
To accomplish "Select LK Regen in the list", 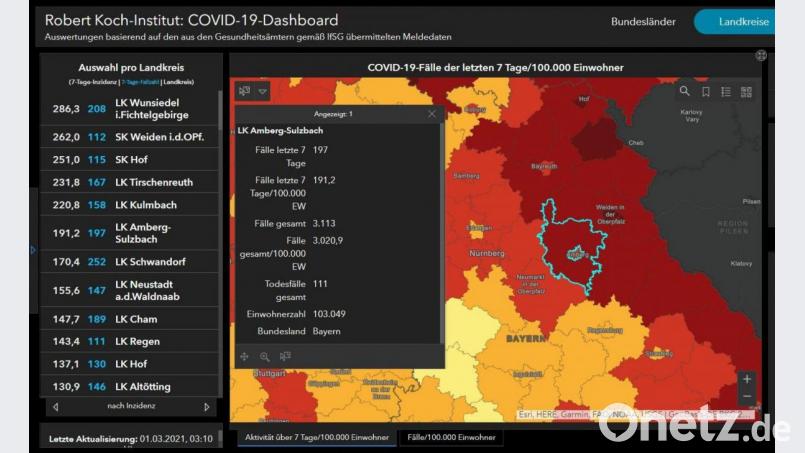I will tap(130, 342).
